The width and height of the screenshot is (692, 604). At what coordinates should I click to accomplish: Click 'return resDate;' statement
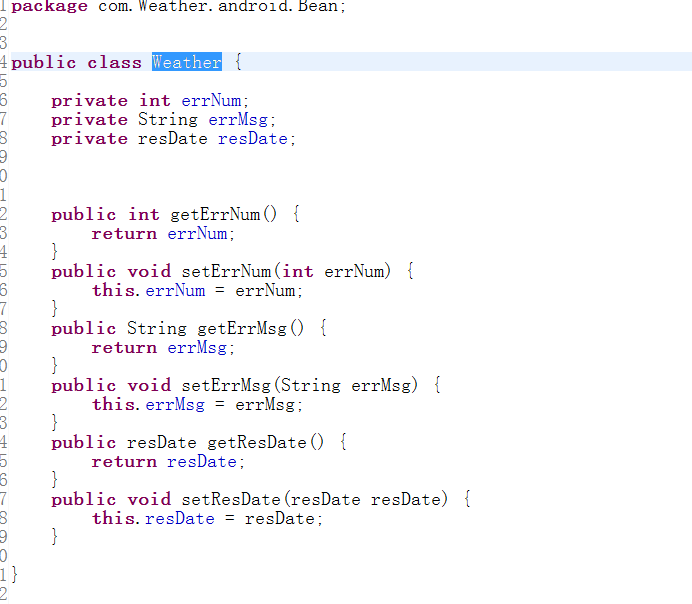168,461
